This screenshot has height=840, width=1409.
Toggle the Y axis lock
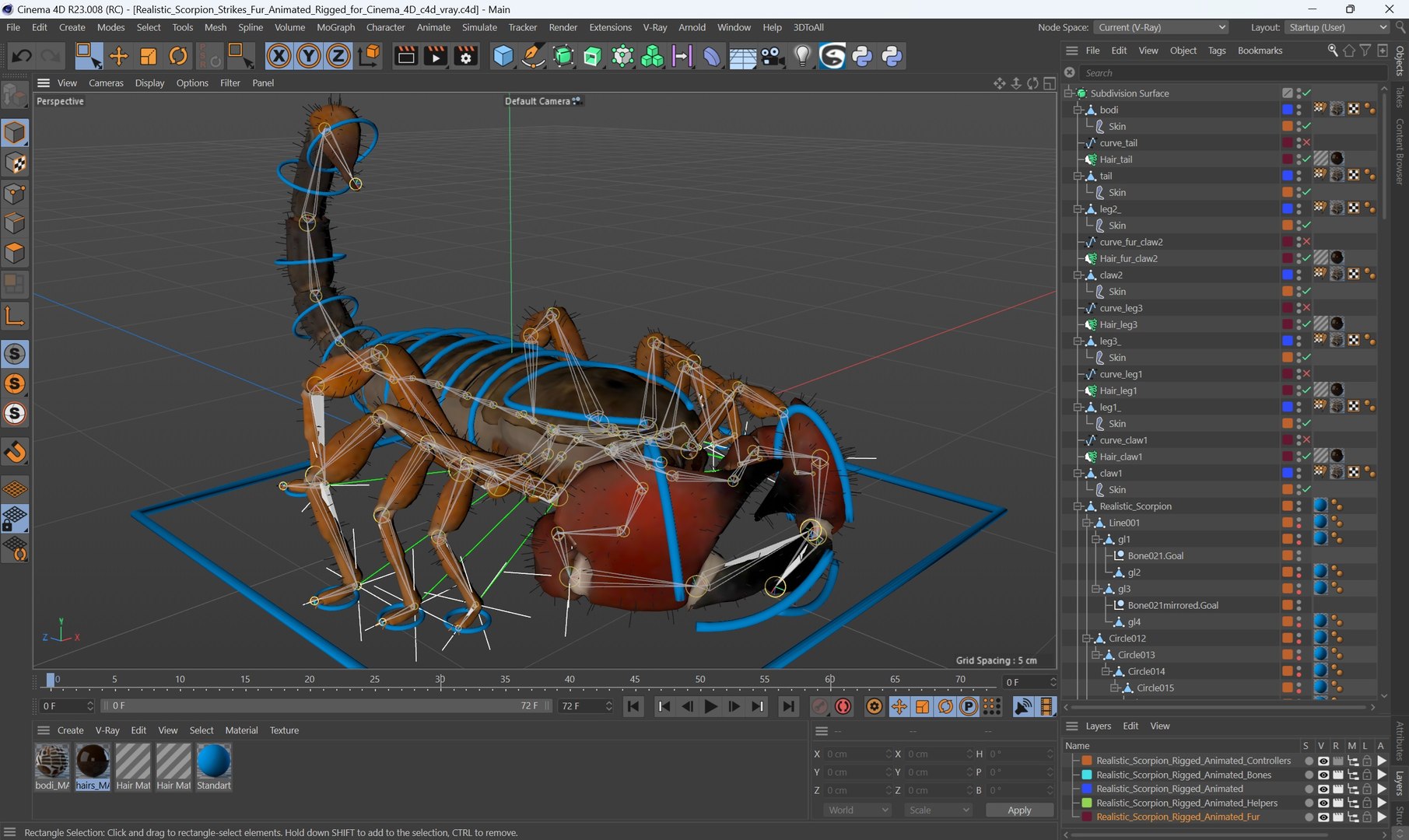click(x=308, y=56)
